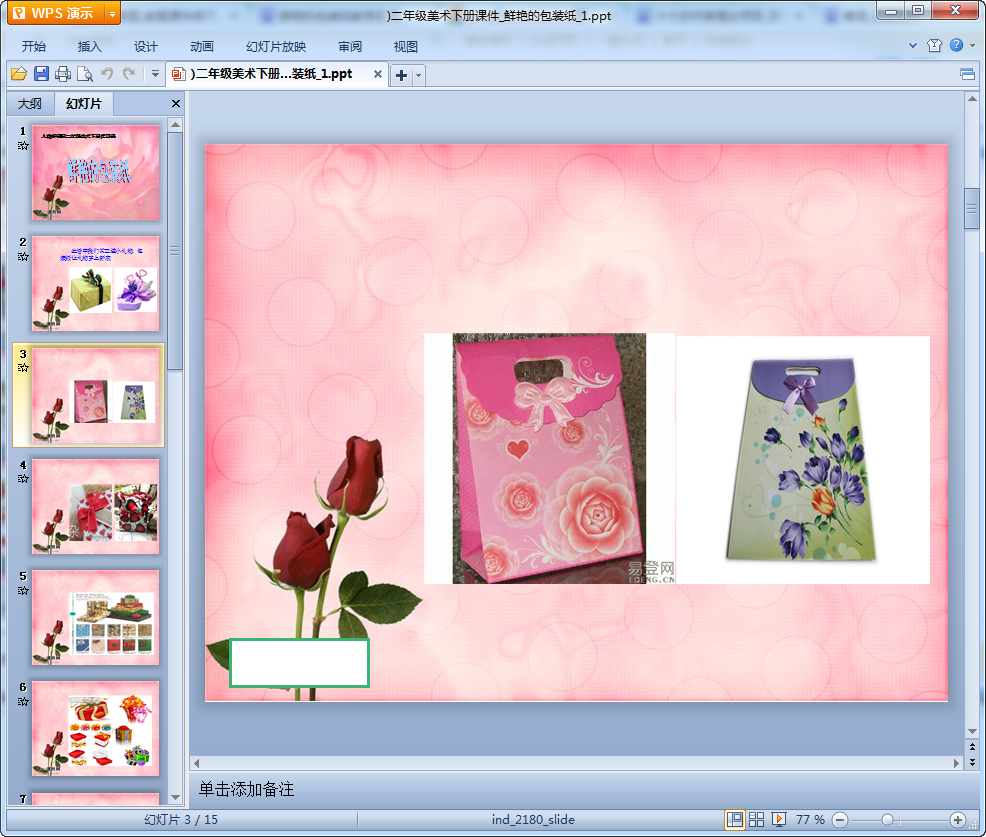Select slide 1 thumbnail
This screenshot has width=986, height=837.
pyautogui.click(x=96, y=172)
